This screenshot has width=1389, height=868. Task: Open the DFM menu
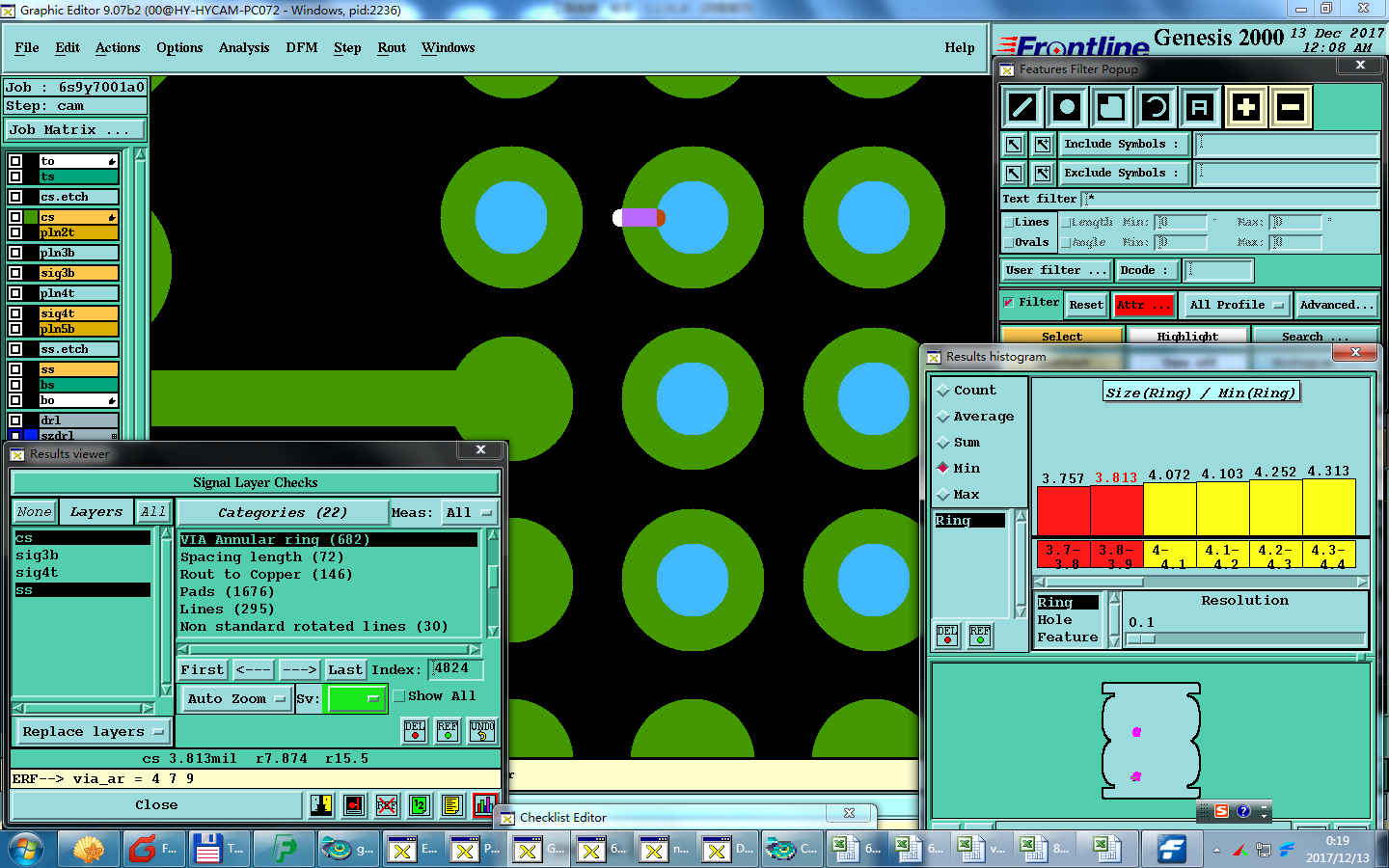coord(302,48)
